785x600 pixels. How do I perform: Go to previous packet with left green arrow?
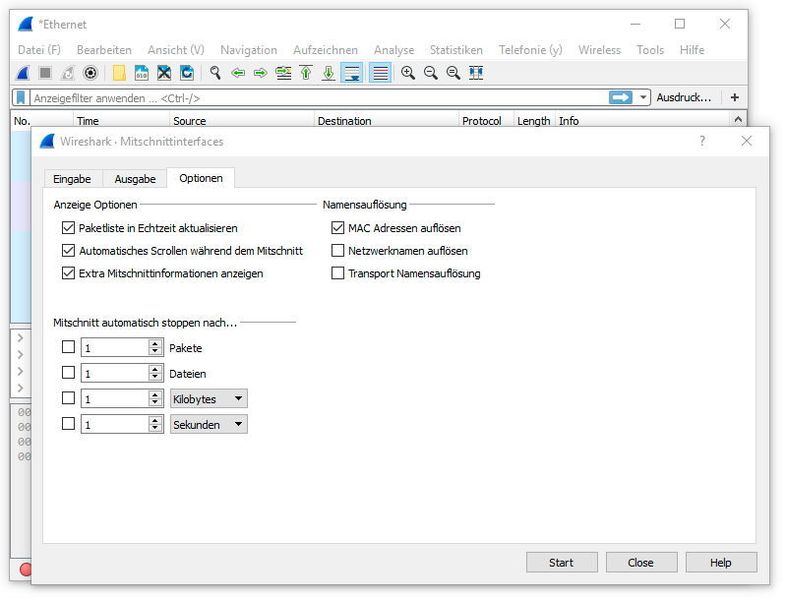238,73
